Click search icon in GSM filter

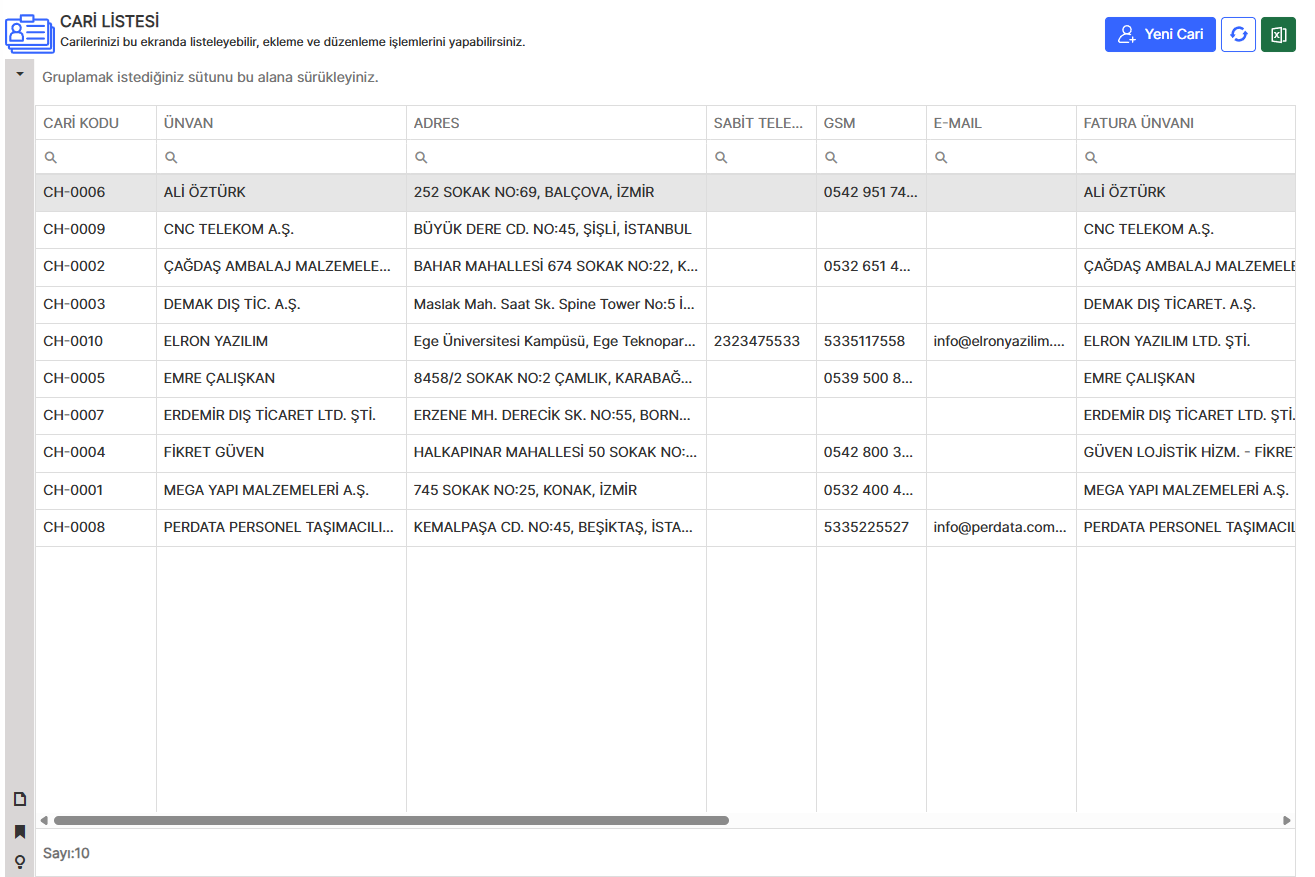[x=831, y=157]
